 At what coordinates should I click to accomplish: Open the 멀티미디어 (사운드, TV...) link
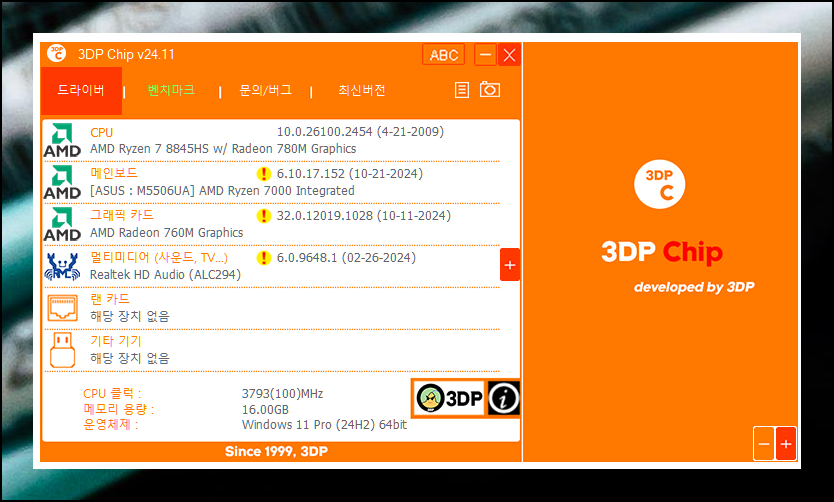pyautogui.click(x=159, y=258)
